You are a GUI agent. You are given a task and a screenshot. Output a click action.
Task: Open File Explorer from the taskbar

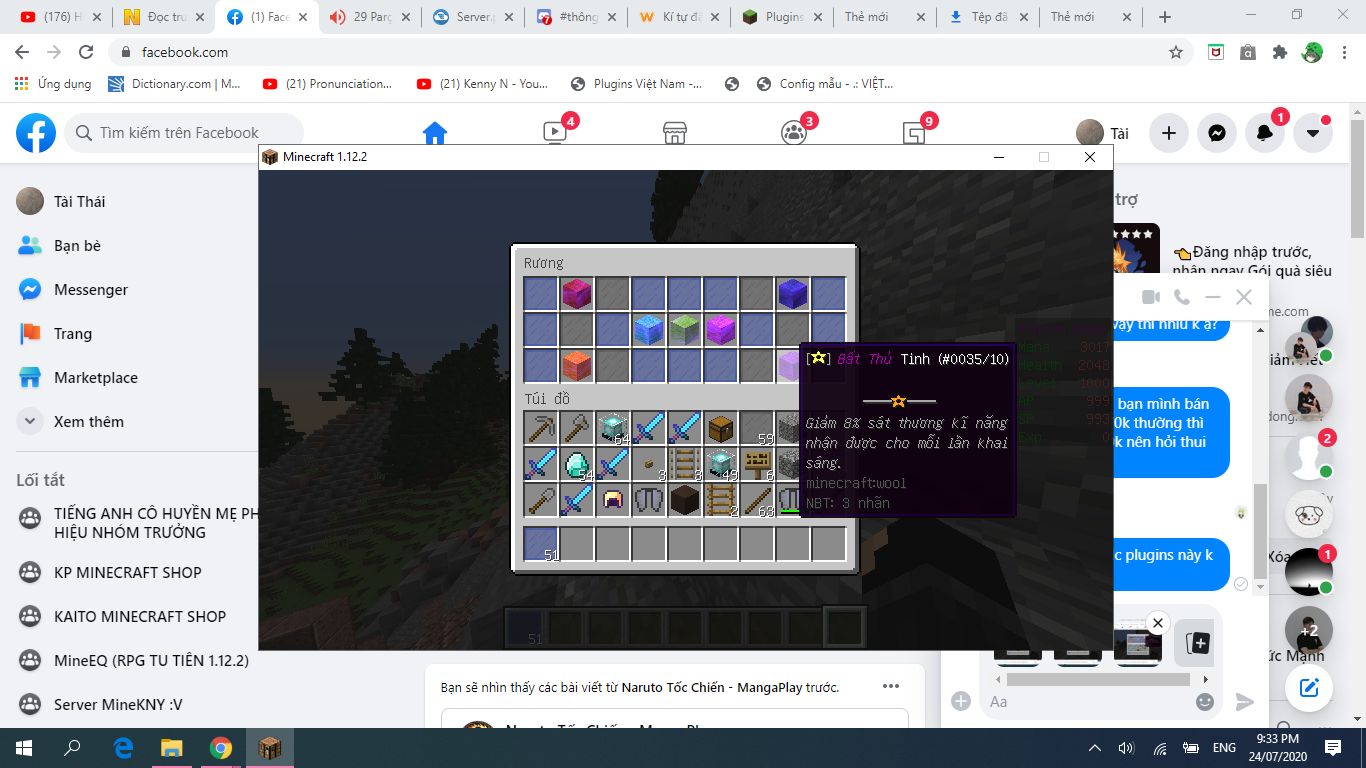pos(172,747)
